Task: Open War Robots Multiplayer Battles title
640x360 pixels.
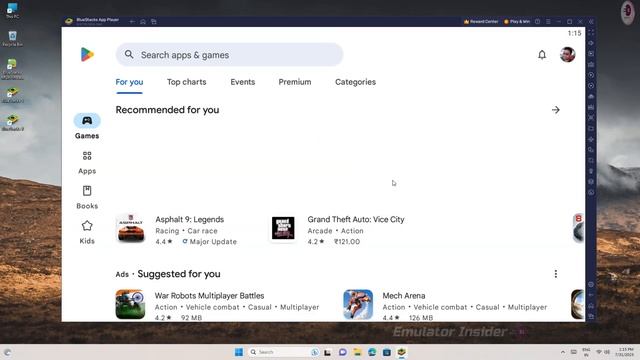Action: [209, 296]
